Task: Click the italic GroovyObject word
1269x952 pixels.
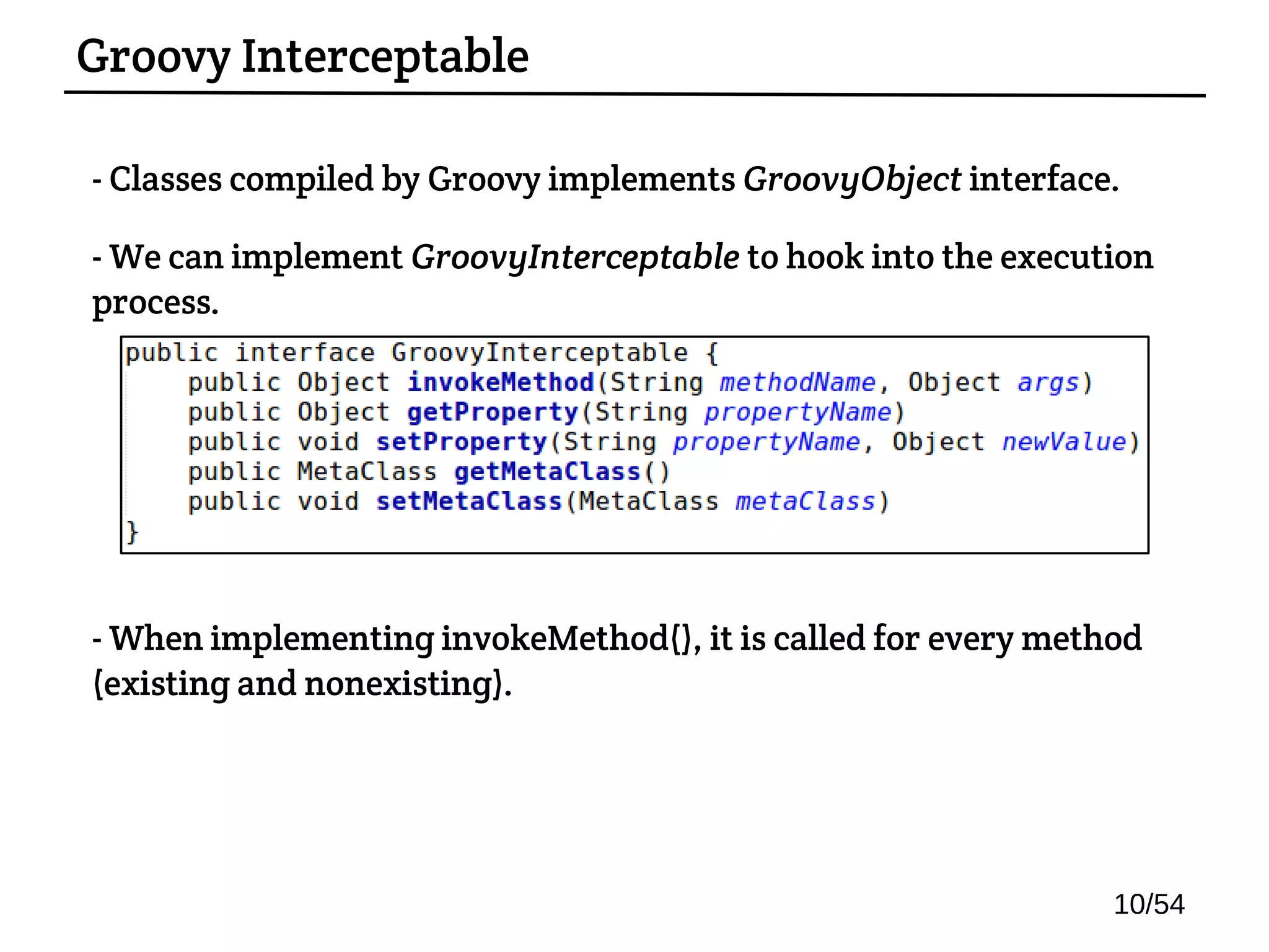Action: point(851,181)
